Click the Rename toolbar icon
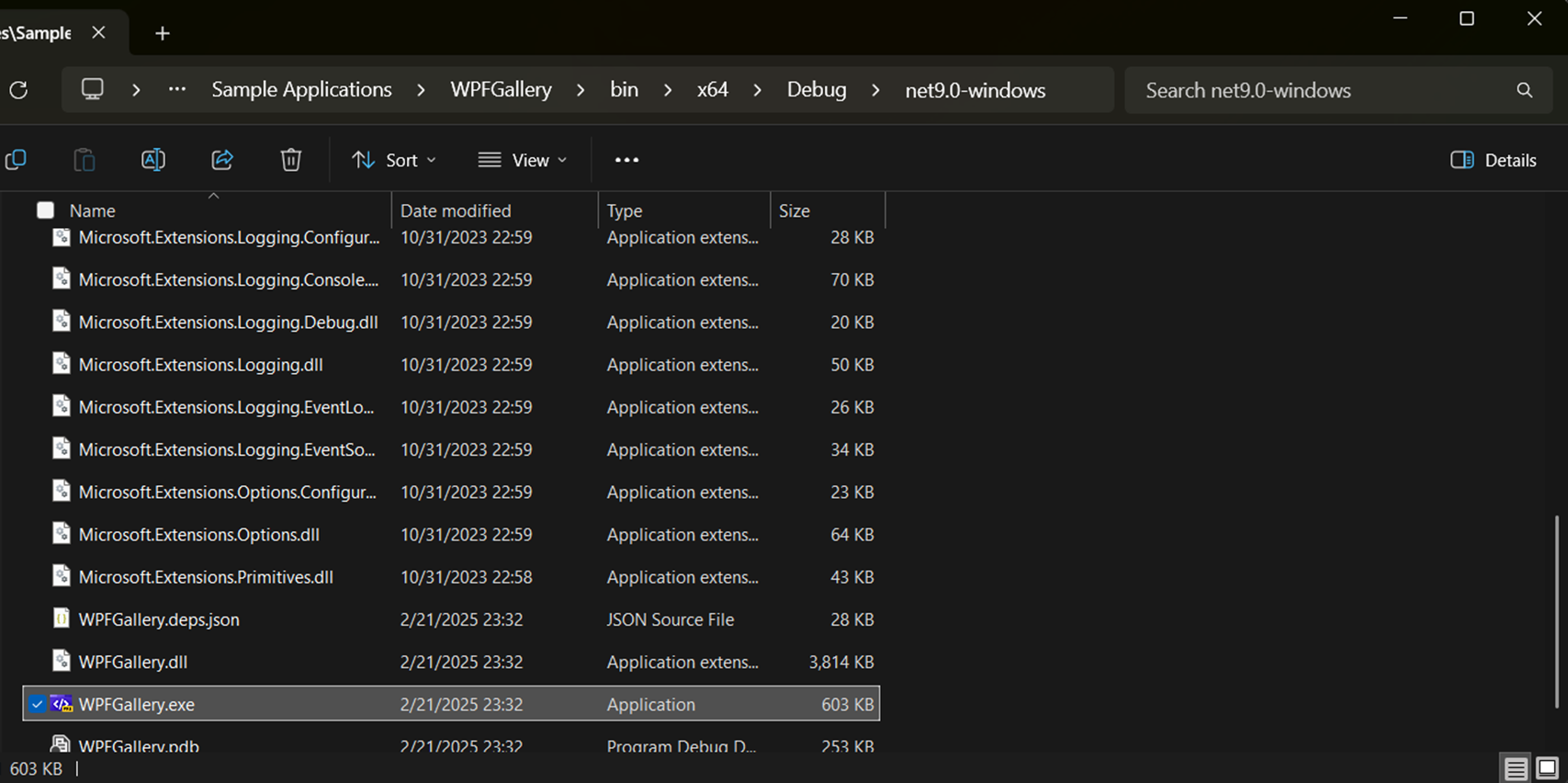 point(153,160)
